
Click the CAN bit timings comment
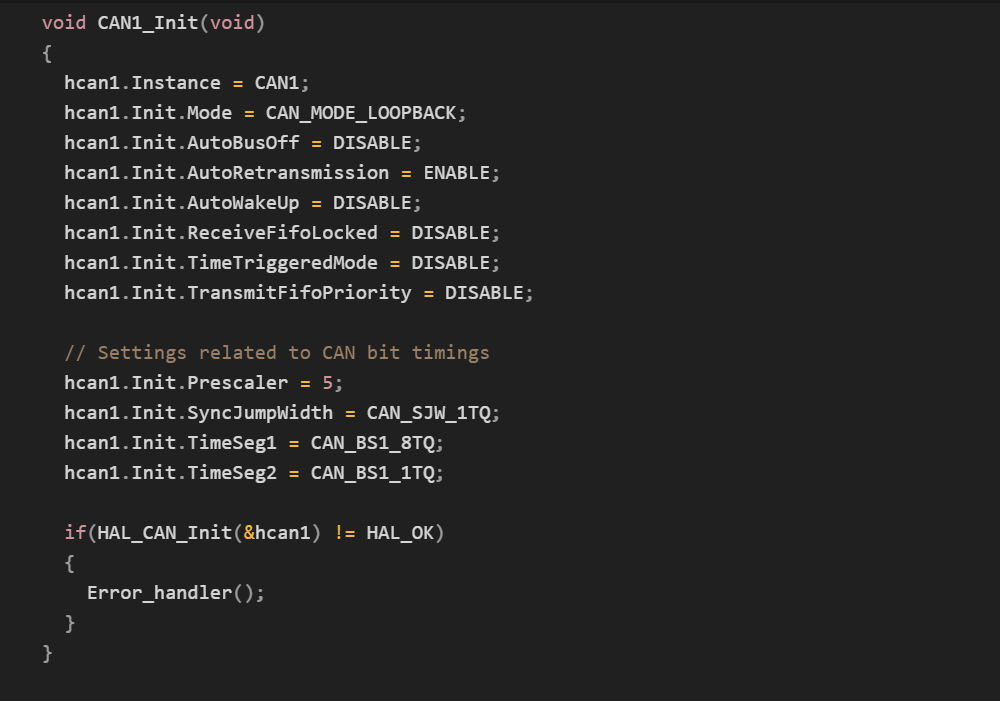277,352
